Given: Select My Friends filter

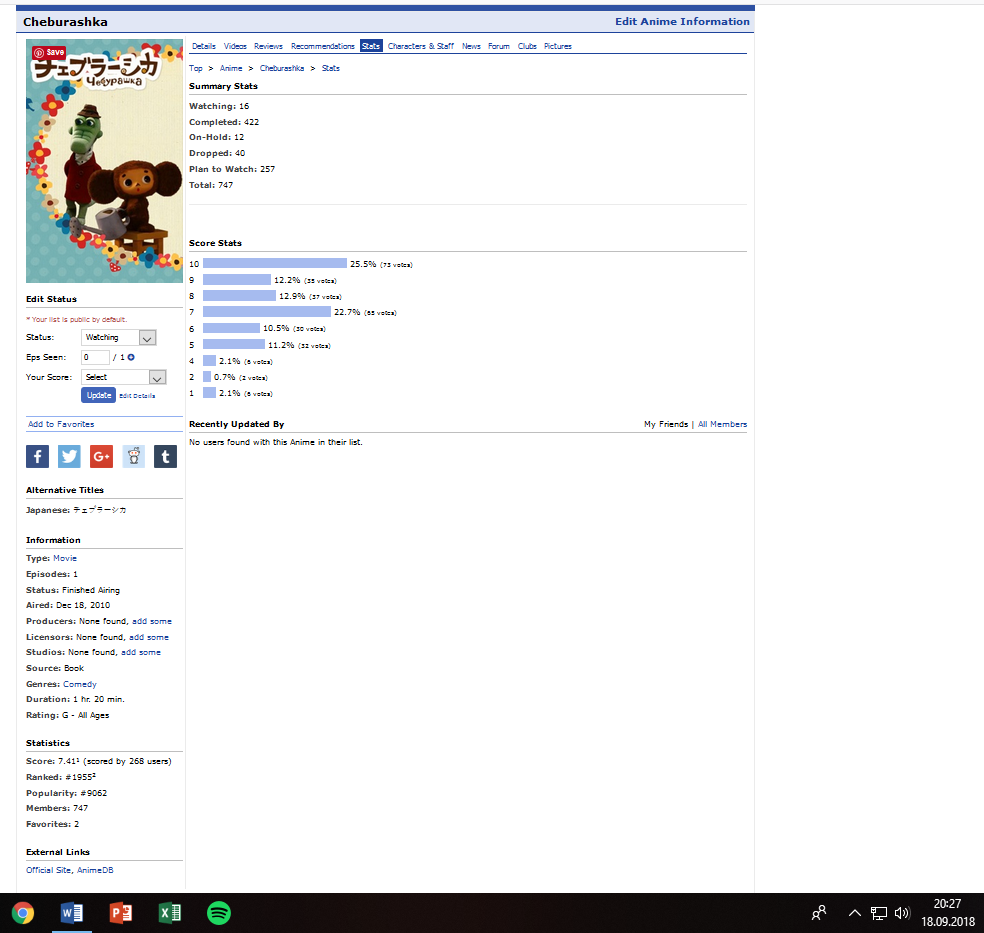Looking at the screenshot, I should click(666, 424).
